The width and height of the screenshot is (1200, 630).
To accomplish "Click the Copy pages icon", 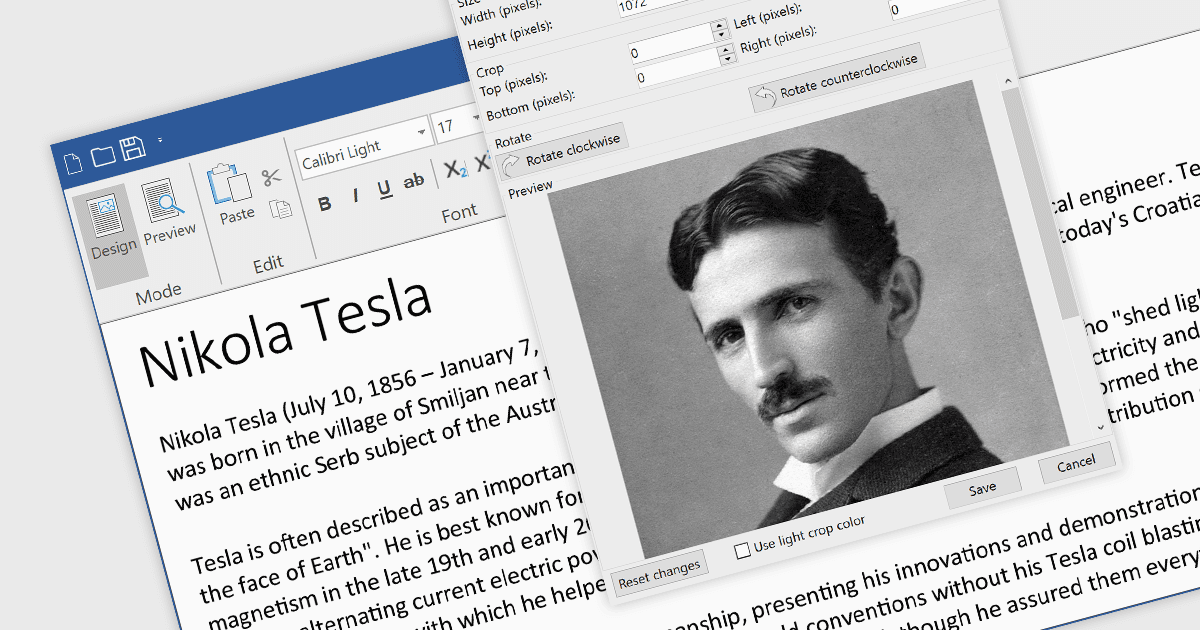I will point(283,209).
